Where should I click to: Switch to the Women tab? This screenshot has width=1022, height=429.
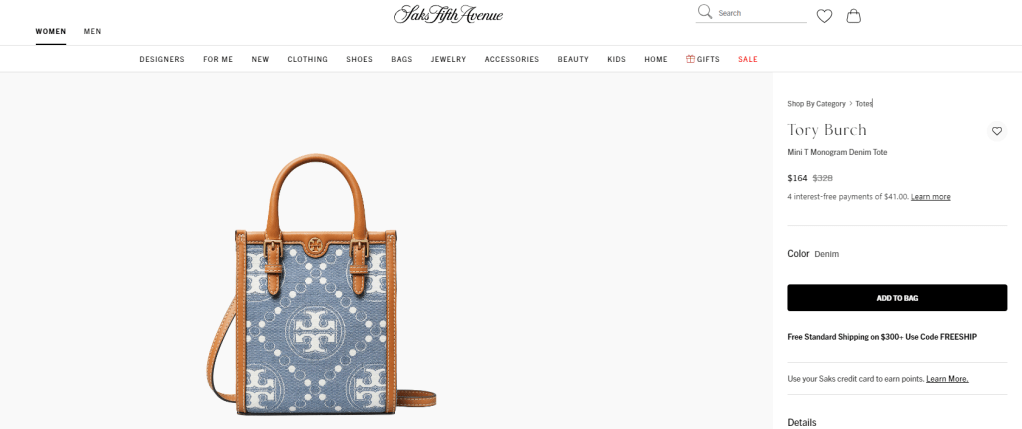click(x=51, y=31)
